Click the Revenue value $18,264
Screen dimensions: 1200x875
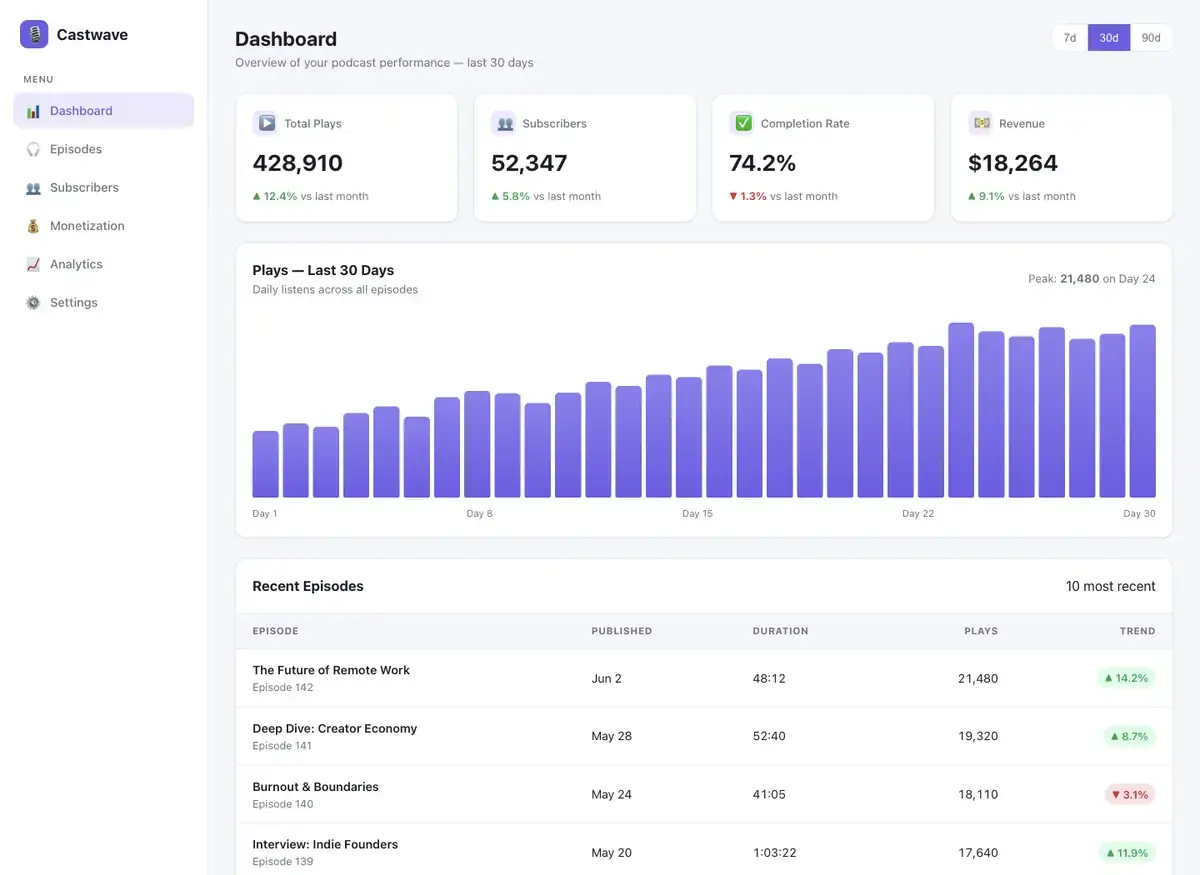click(x=1013, y=163)
